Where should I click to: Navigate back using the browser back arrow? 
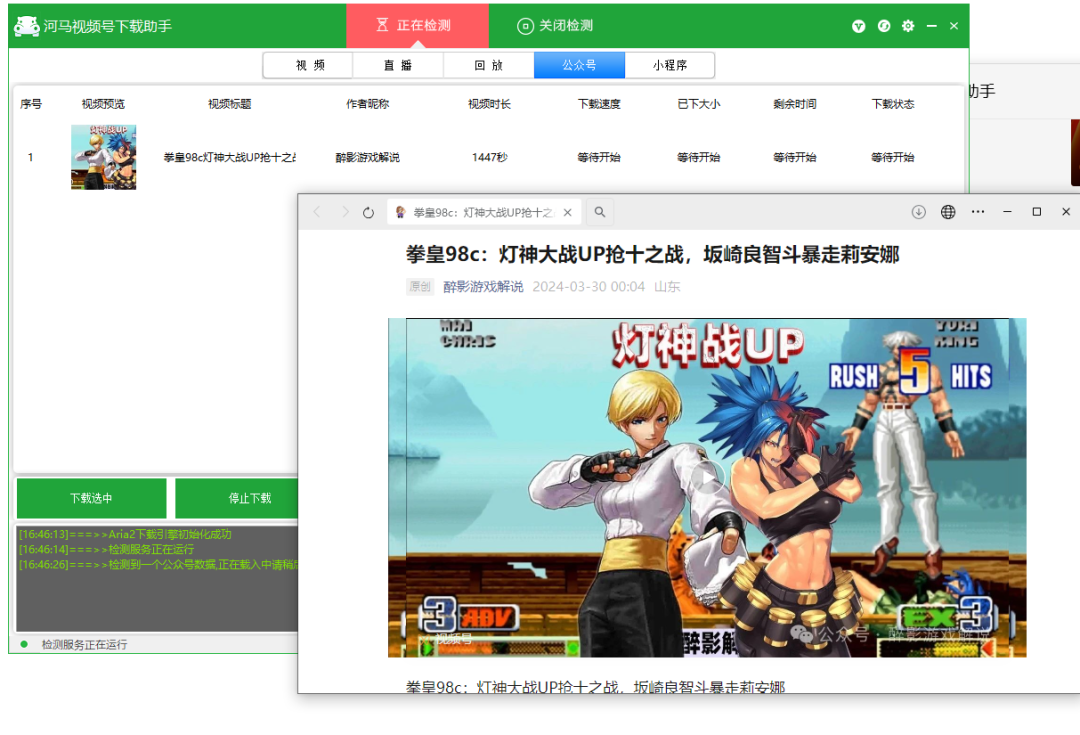(x=317, y=212)
